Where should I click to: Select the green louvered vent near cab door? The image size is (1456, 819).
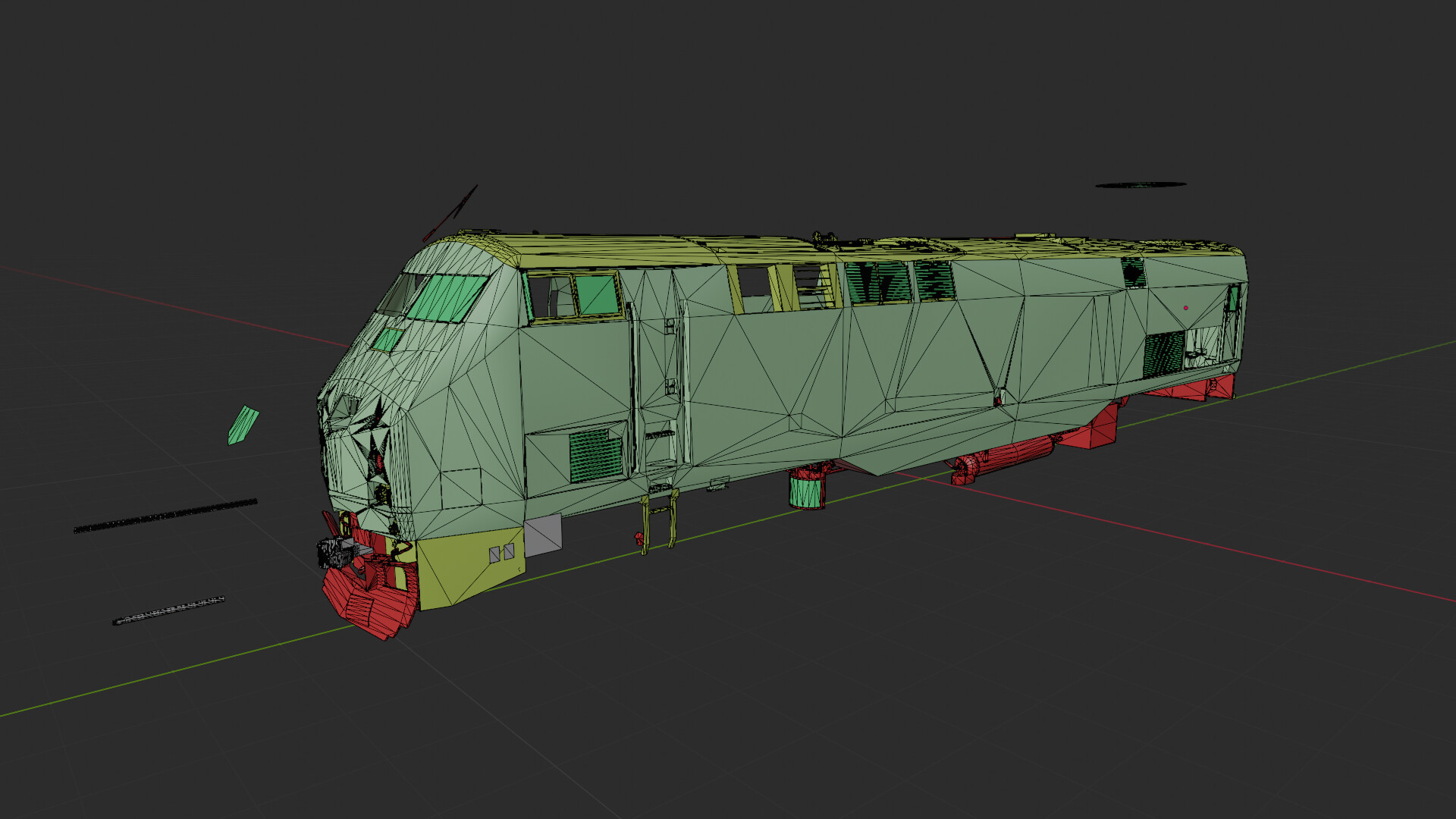[595, 456]
